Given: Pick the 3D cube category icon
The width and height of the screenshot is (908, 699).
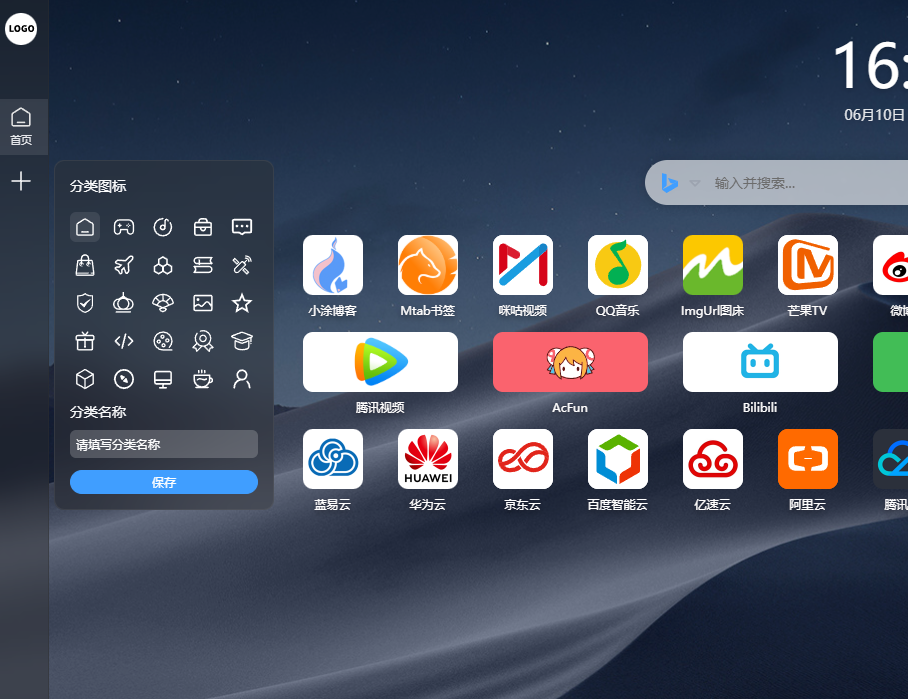Looking at the screenshot, I should pyautogui.click(x=85, y=379).
